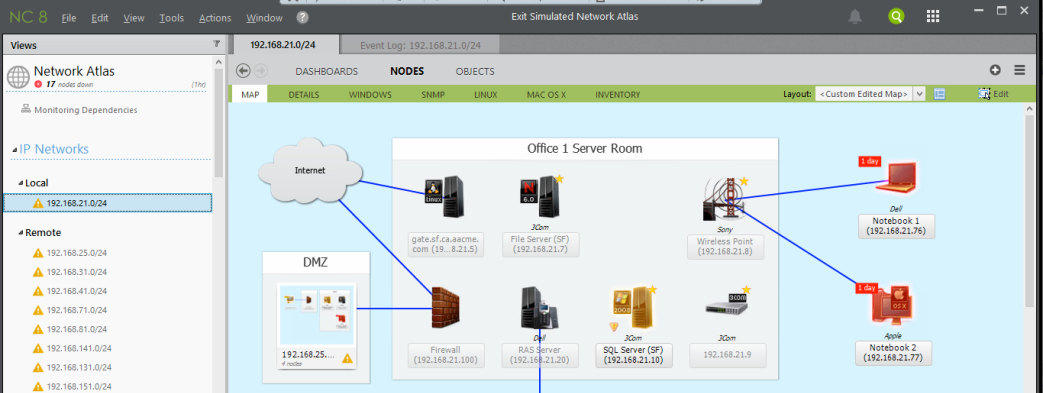Screen dimensions: 1043x393
Task: Switch to the SNMP sub-tab
Action: [x=433, y=94]
